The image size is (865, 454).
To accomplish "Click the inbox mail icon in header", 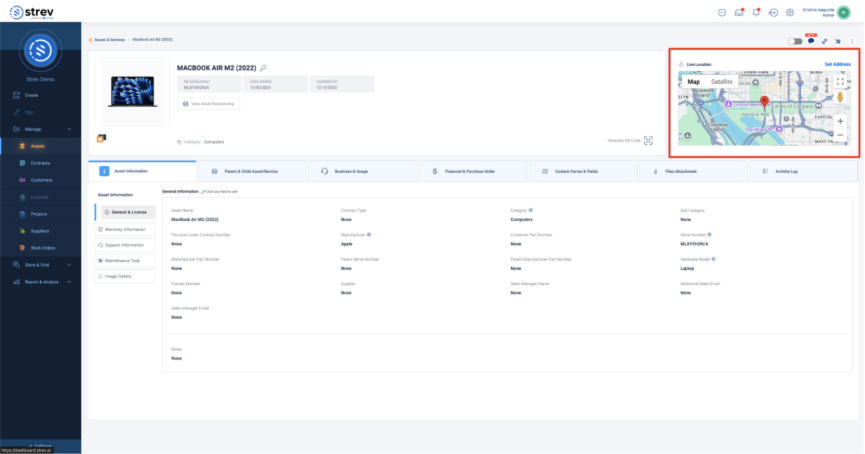I will pyautogui.click(x=739, y=12).
